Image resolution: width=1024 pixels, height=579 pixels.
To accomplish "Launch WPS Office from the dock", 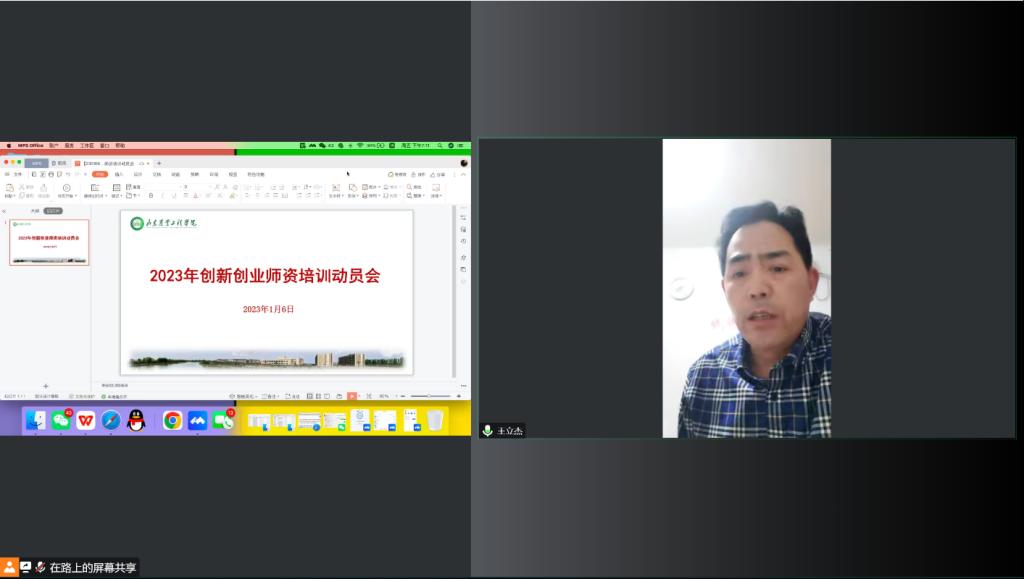I will [86, 421].
